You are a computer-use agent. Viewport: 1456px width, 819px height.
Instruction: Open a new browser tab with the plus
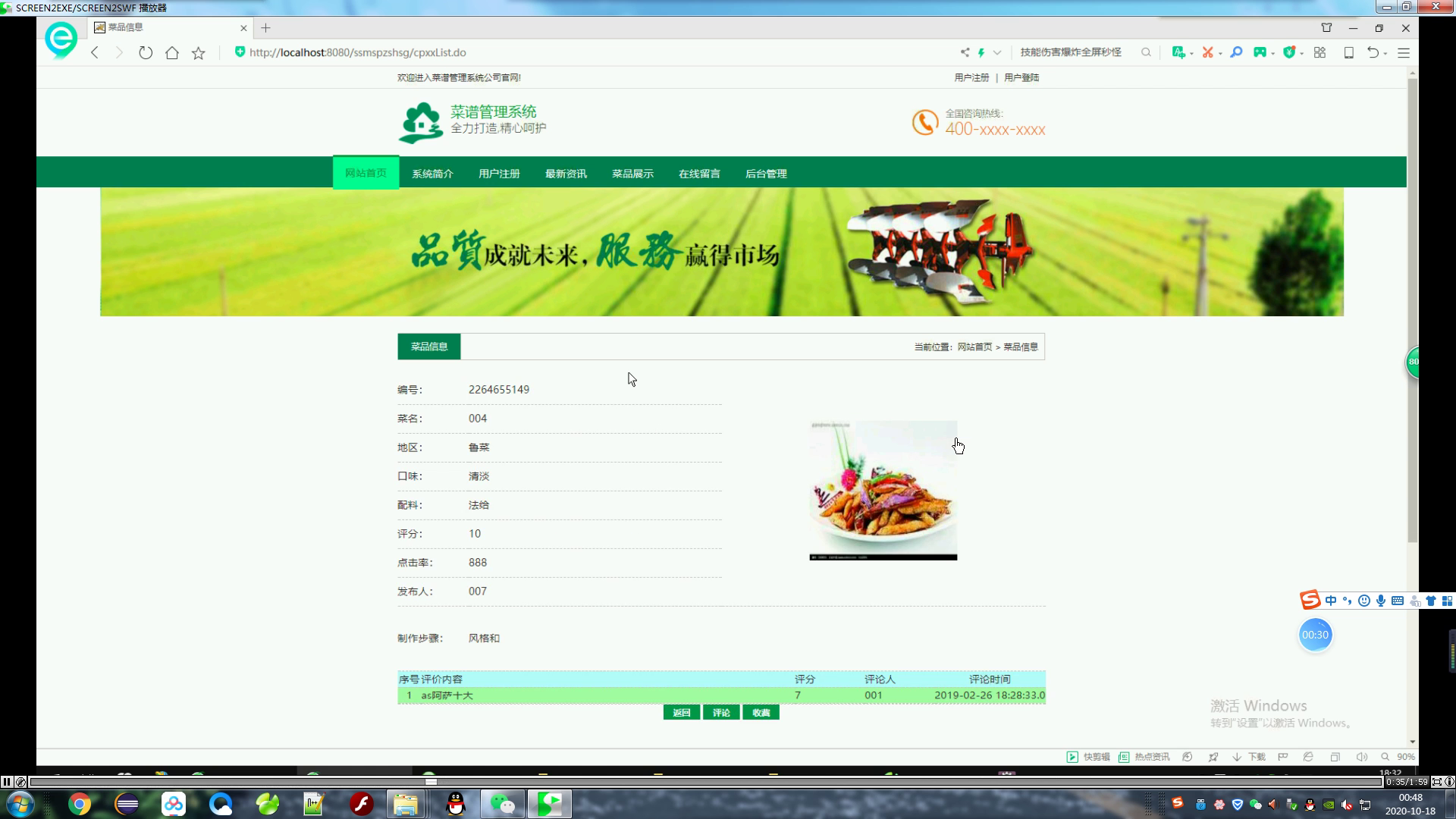pyautogui.click(x=265, y=28)
